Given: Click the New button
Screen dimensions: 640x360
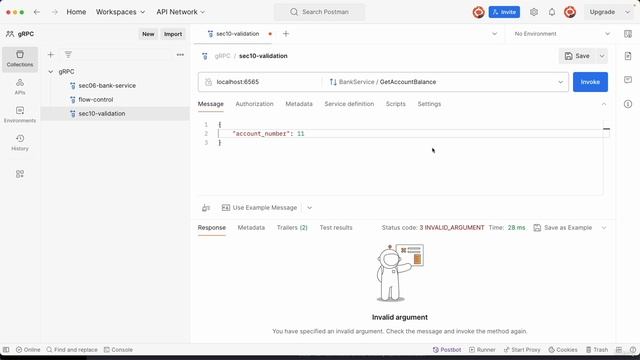Looking at the screenshot, I should click(x=148, y=34).
